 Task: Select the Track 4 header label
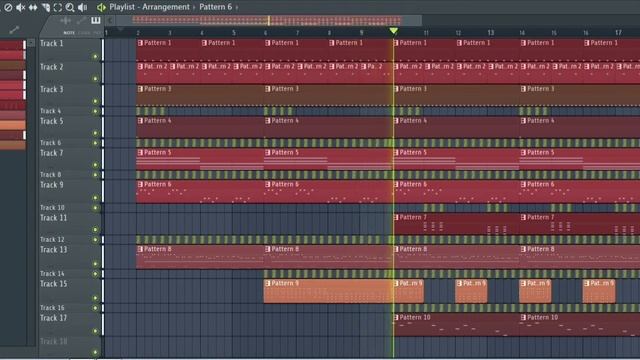click(51, 111)
